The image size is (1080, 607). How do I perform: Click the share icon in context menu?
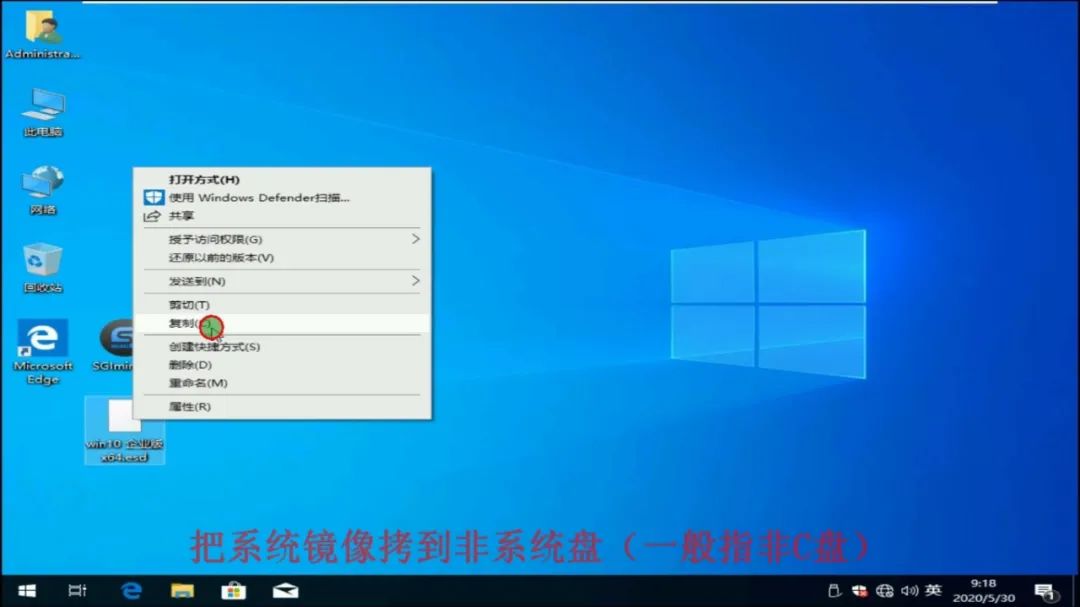(152, 216)
